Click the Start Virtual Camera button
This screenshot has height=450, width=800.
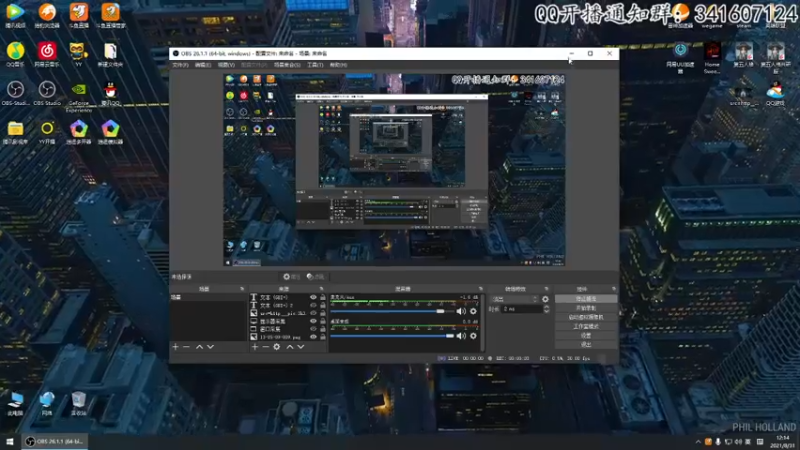586,317
